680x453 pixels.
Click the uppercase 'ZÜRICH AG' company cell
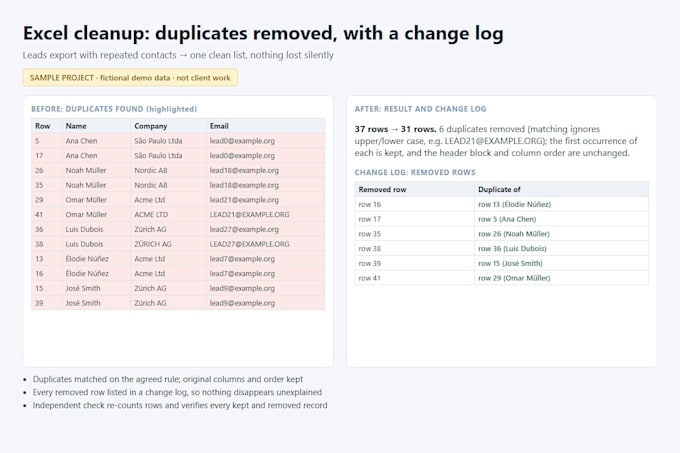(153, 244)
